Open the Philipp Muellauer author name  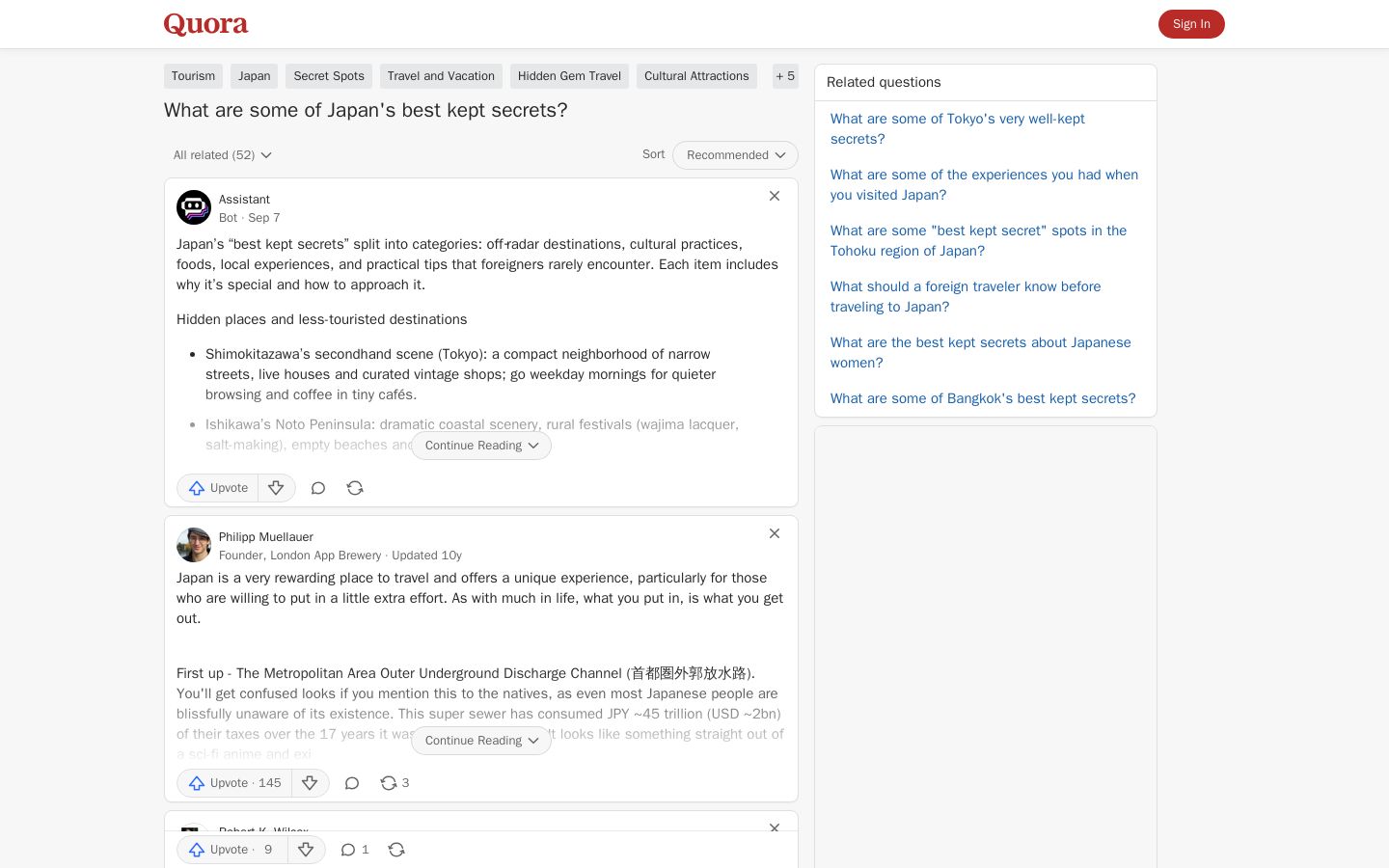[x=266, y=537]
